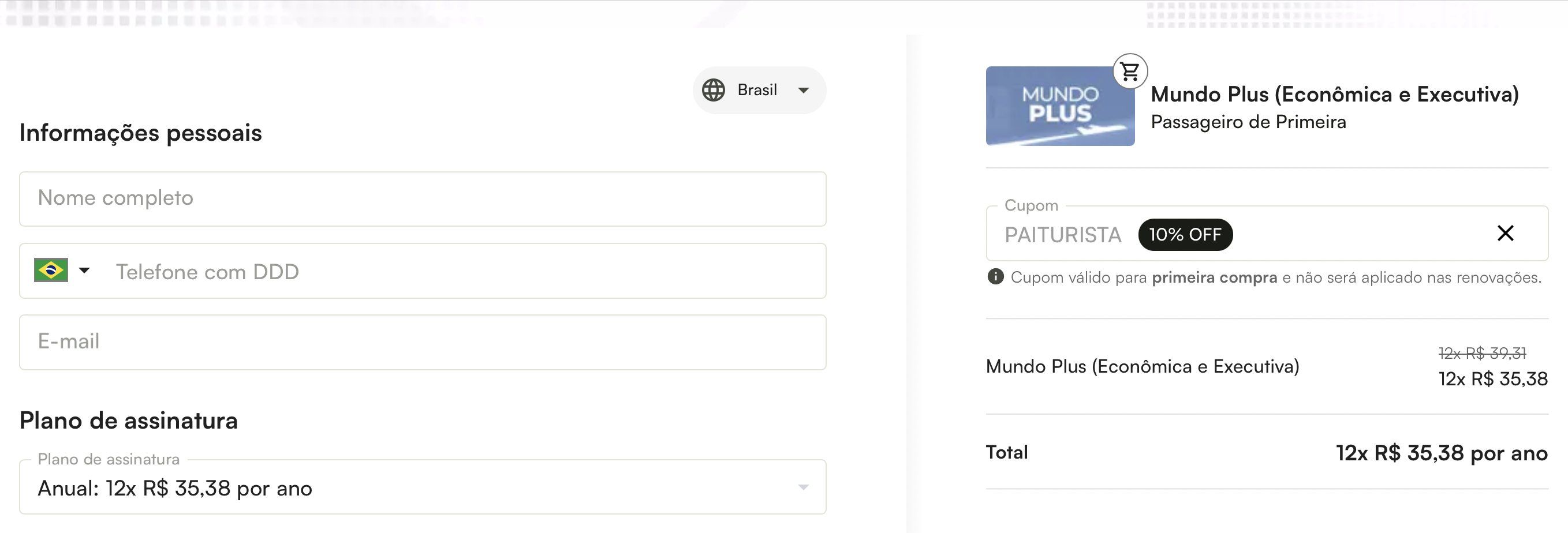
Task: Click the Total price 12x R$ 35,38
Action: (x=1441, y=453)
